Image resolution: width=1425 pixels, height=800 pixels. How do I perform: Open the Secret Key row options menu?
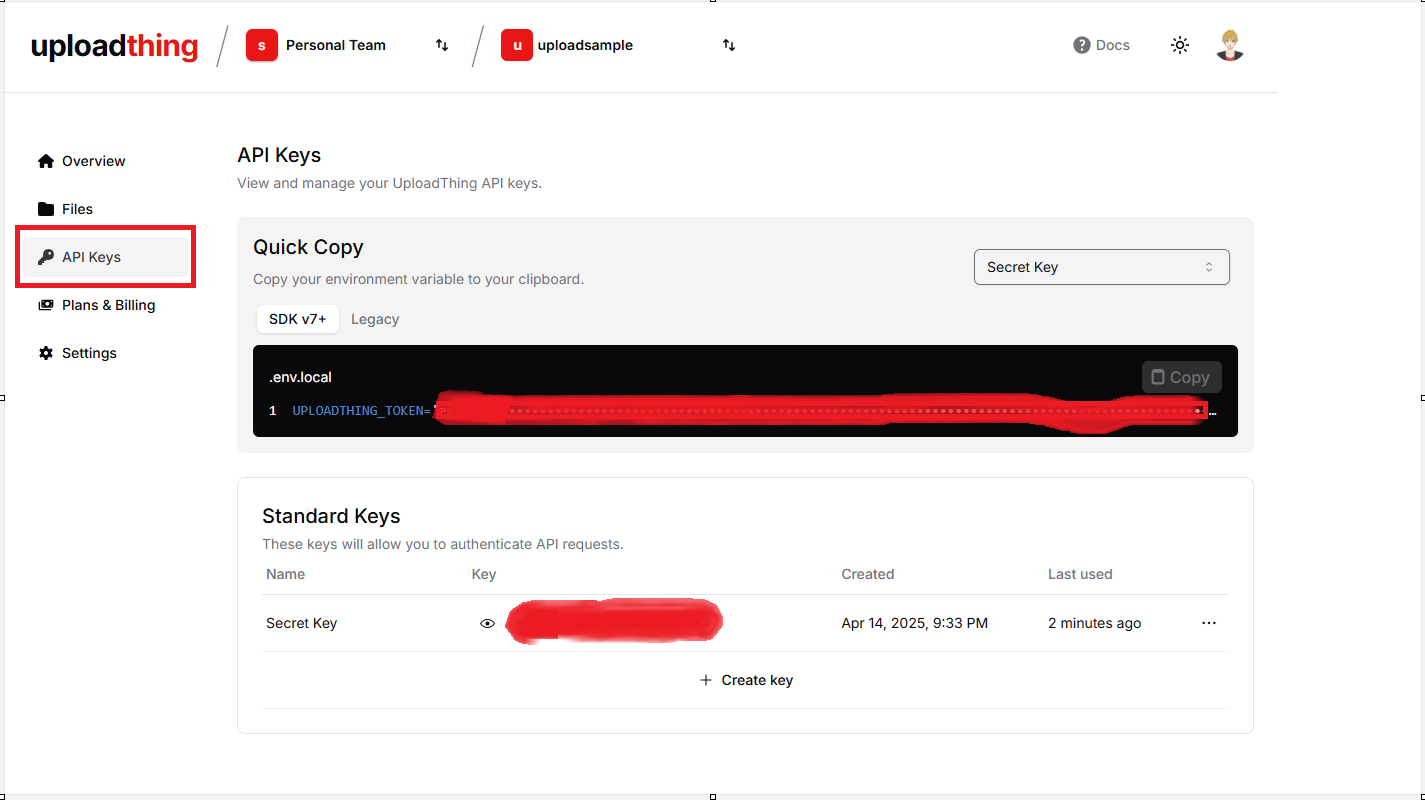point(1209,623)
